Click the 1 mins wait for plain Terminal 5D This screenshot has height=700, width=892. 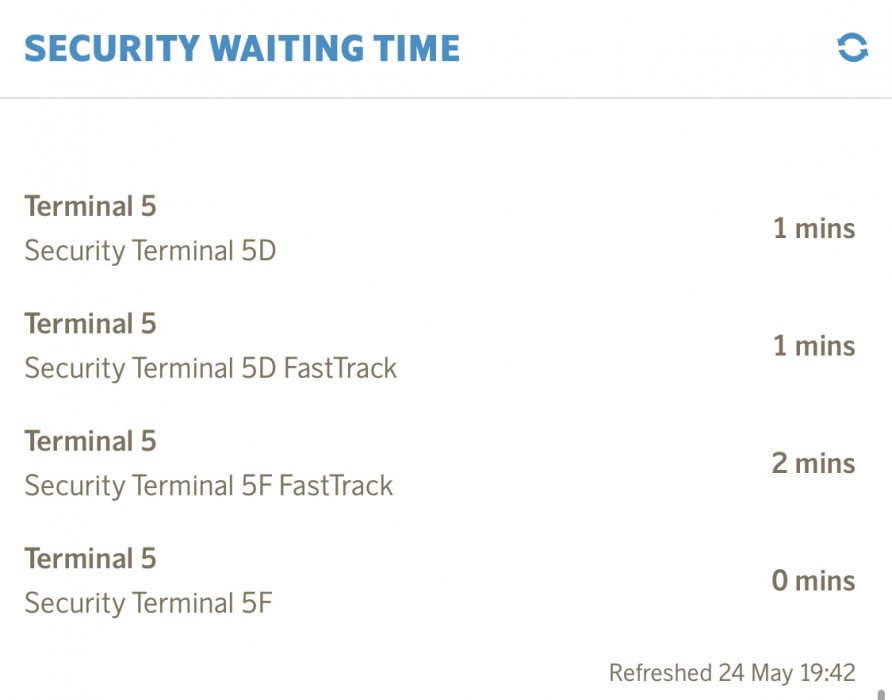(x=813, y=229)
